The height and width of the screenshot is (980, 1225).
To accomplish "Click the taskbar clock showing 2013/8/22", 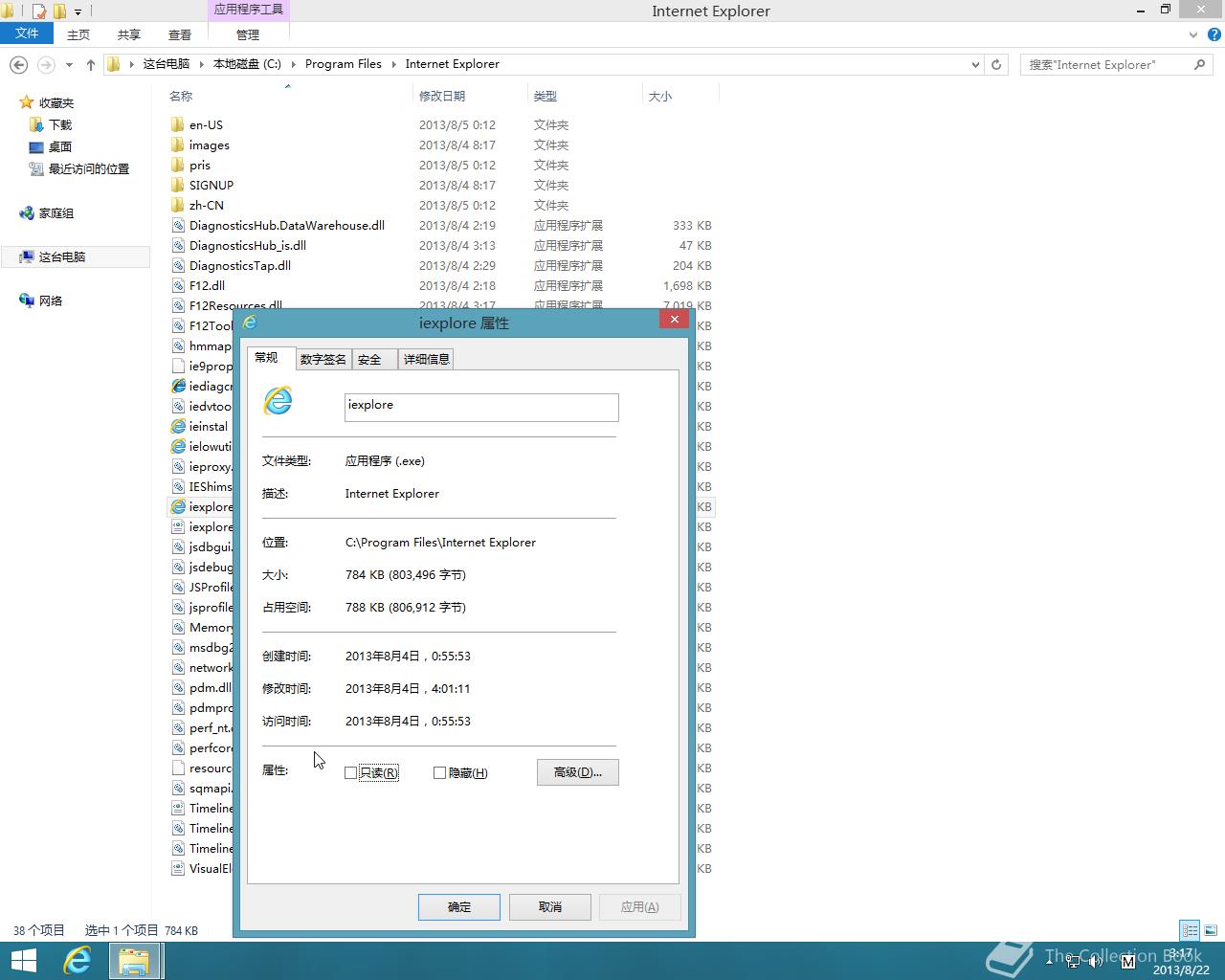I will [x=1179, y=961].
